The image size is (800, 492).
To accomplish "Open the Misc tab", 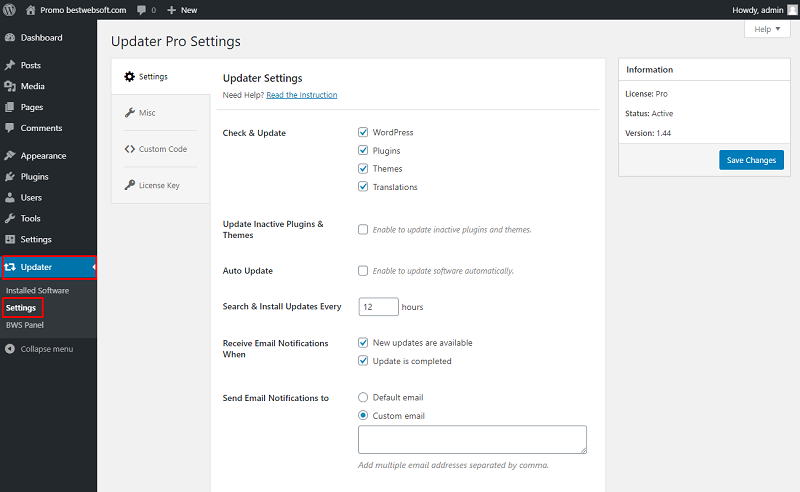I will pyautogui.click(x=161, y=113).
